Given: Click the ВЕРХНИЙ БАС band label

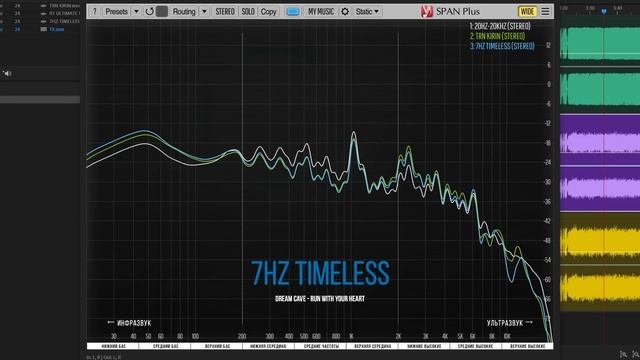Looking at the screenshot, I should click(217, 346).
